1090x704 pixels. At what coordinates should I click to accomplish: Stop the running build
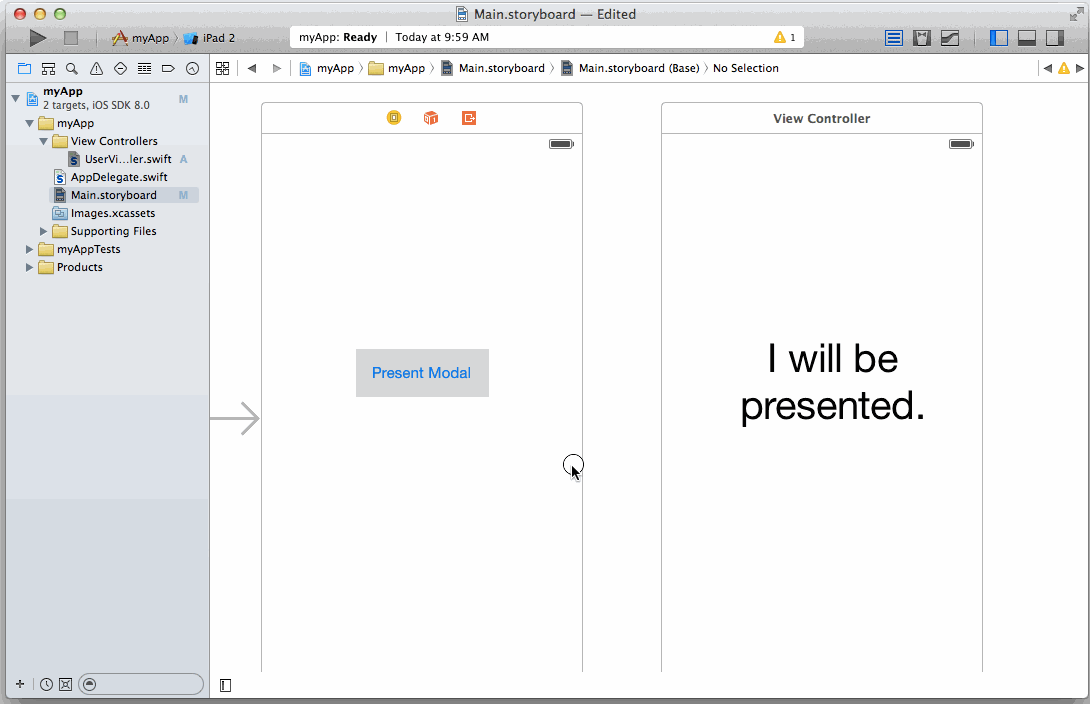[71, 38]
